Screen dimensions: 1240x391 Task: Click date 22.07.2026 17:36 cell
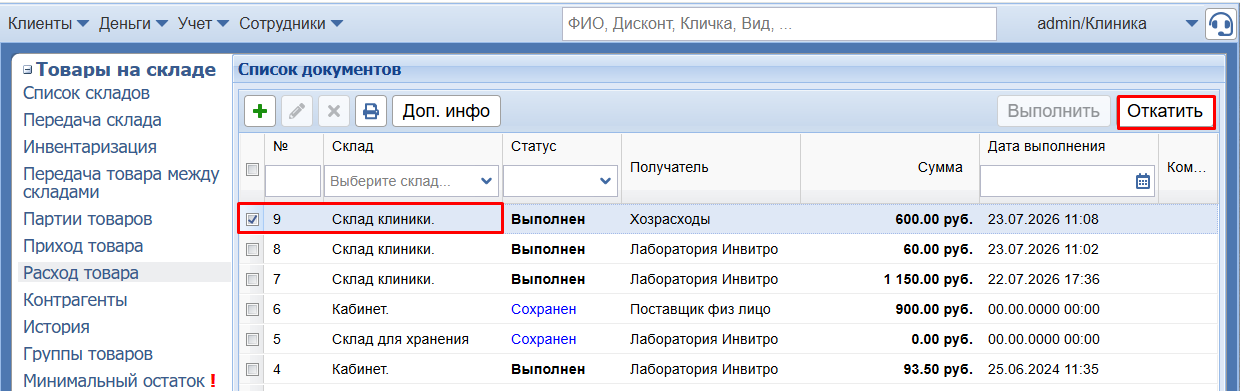coord(1044,279)
